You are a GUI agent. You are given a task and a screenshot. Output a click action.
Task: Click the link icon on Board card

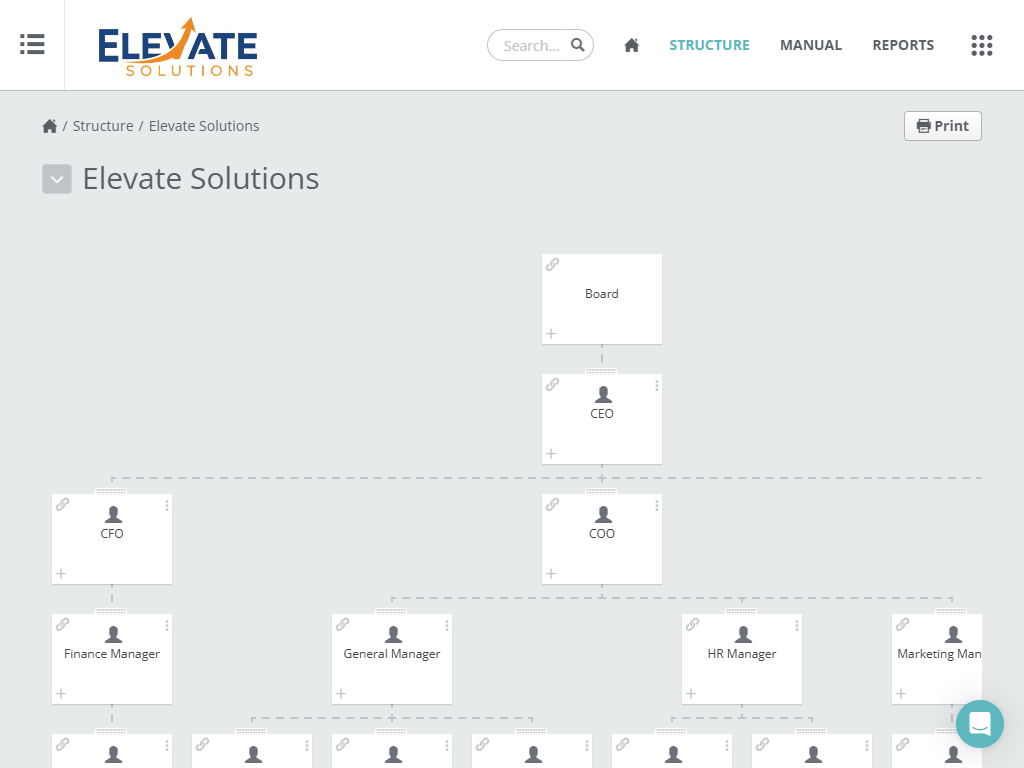point(552,264)
